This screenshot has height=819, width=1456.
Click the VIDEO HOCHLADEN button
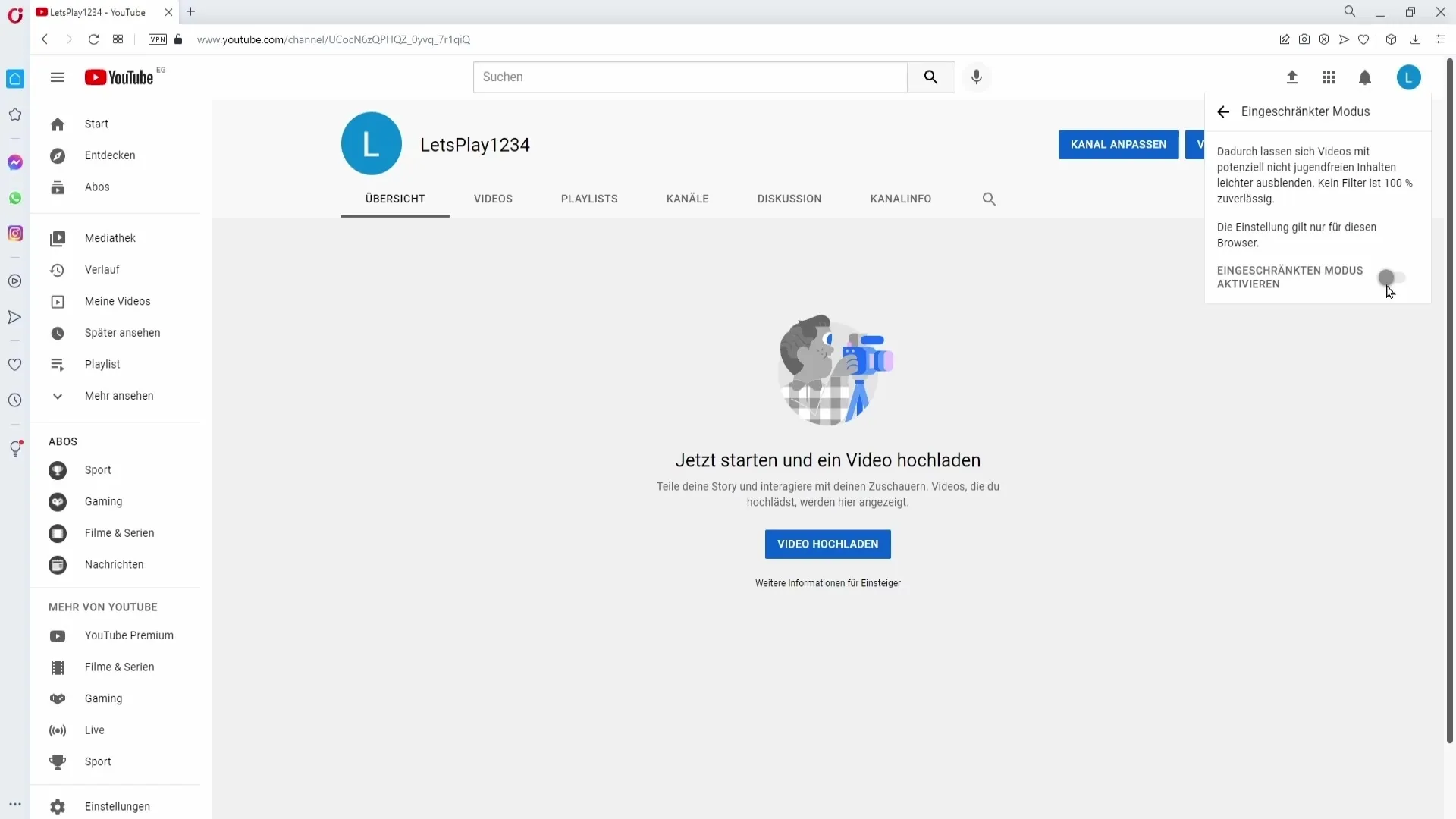pos(828,544)
